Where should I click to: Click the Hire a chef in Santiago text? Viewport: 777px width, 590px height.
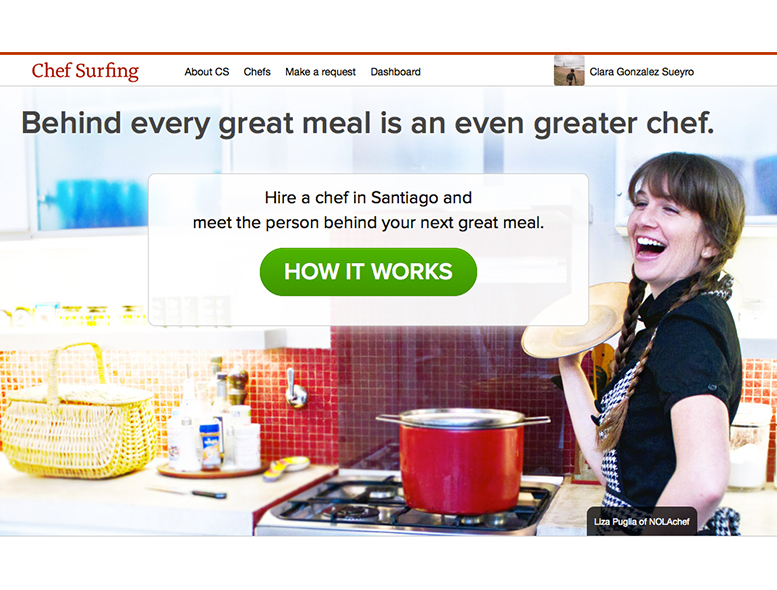[x=368, y=198]
